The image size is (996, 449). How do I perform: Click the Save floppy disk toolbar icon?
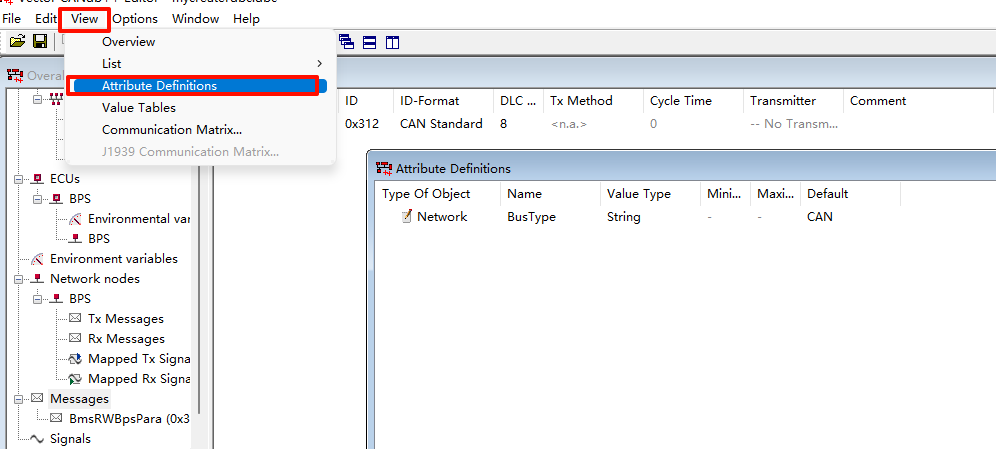coord(39,42)
